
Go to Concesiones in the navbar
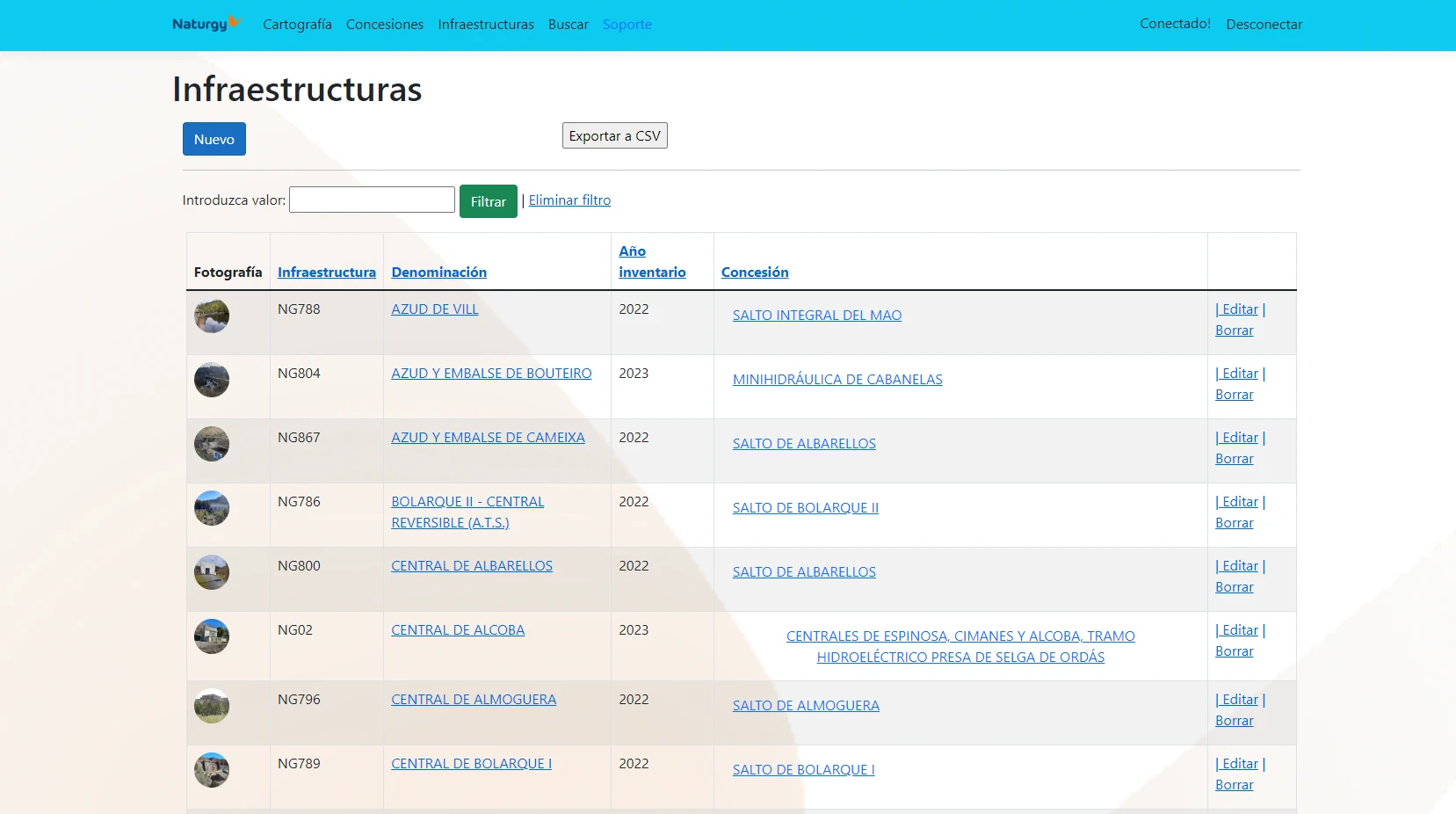point(384,25)
